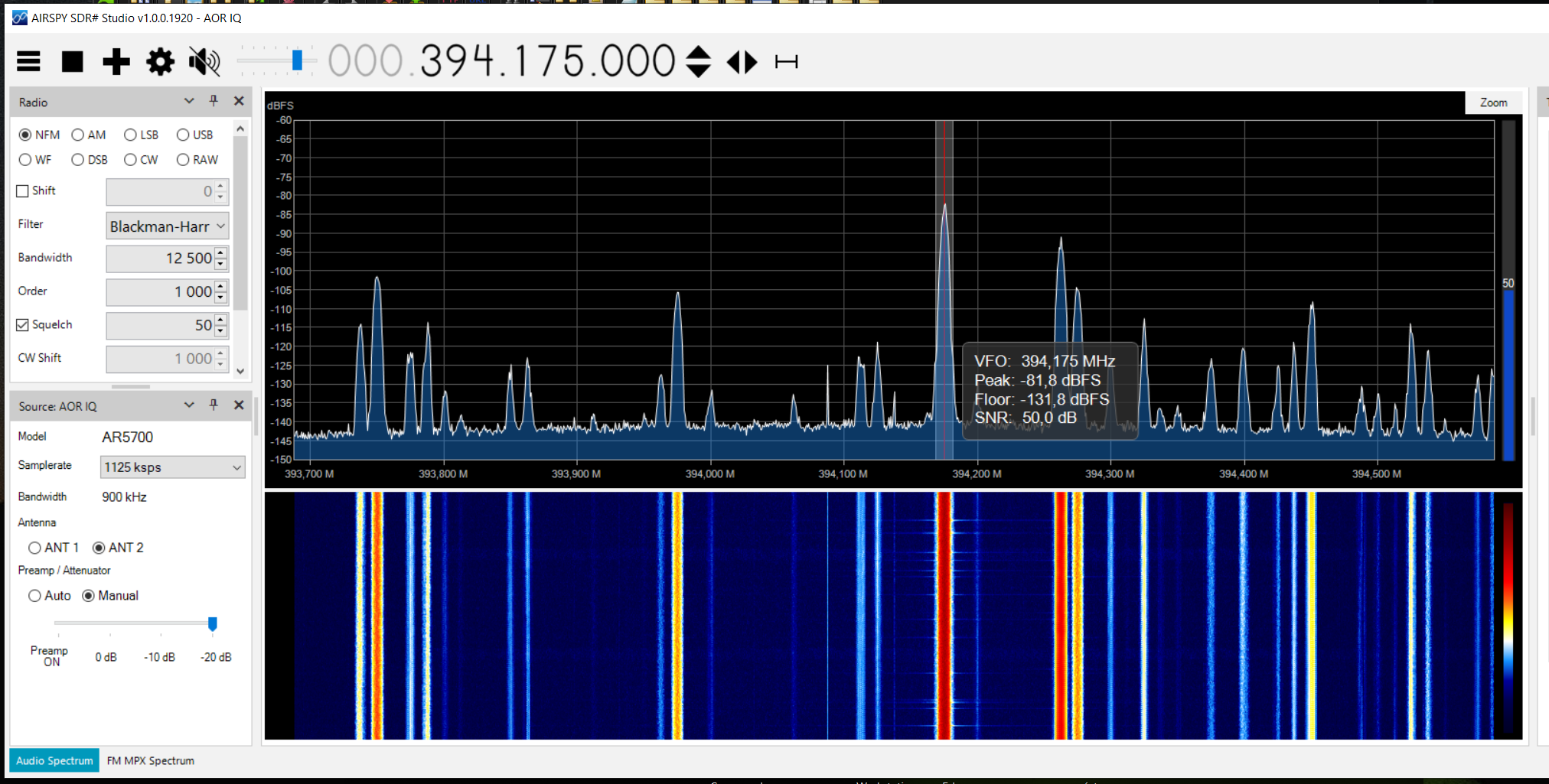Open the hamburger main menu
Viewport: 1549px width, 784px height.
(x=28, y=61)
